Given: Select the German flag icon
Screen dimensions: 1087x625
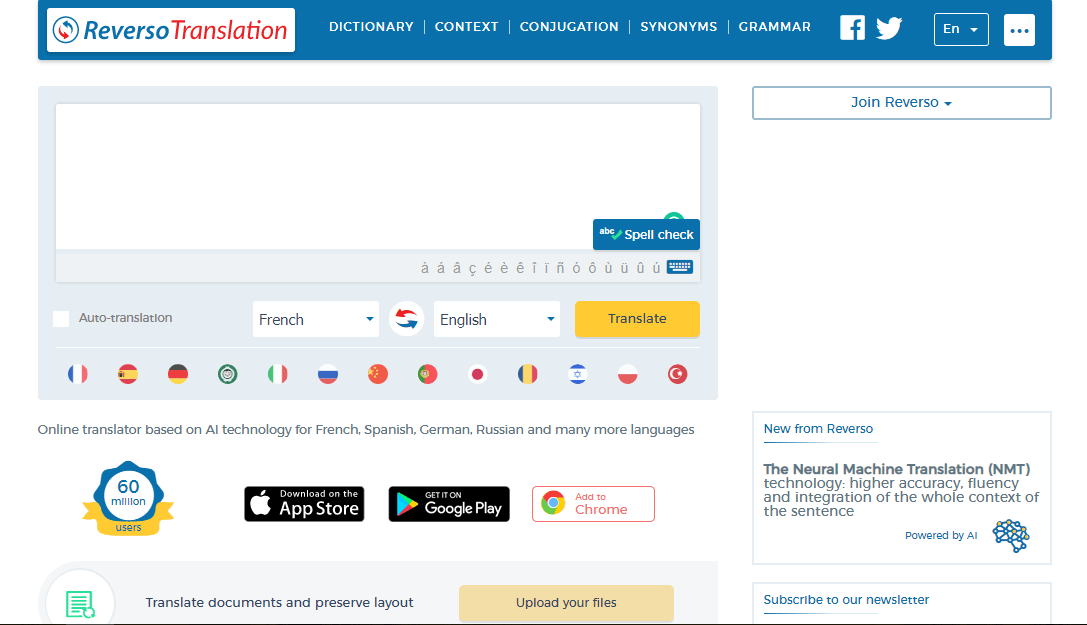Looking at the screenshot, I should click(178, 374).
